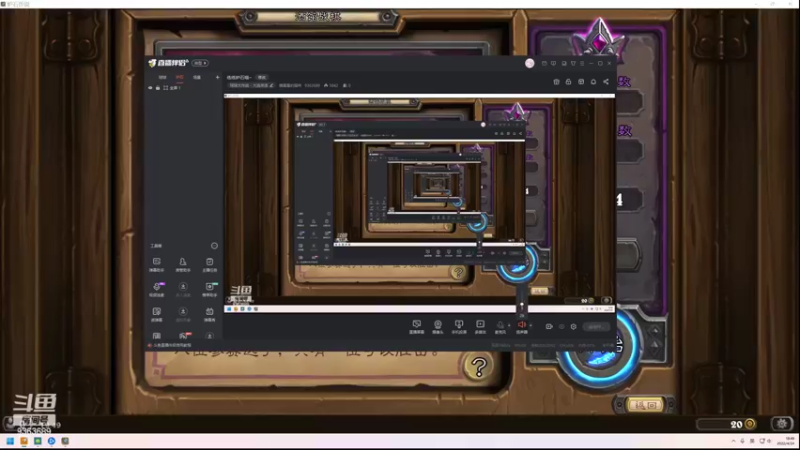Viewport: 800px width, 450px height.
Task: Open the last pinned taskbar app icon
Action: click(x=65, y=441)
